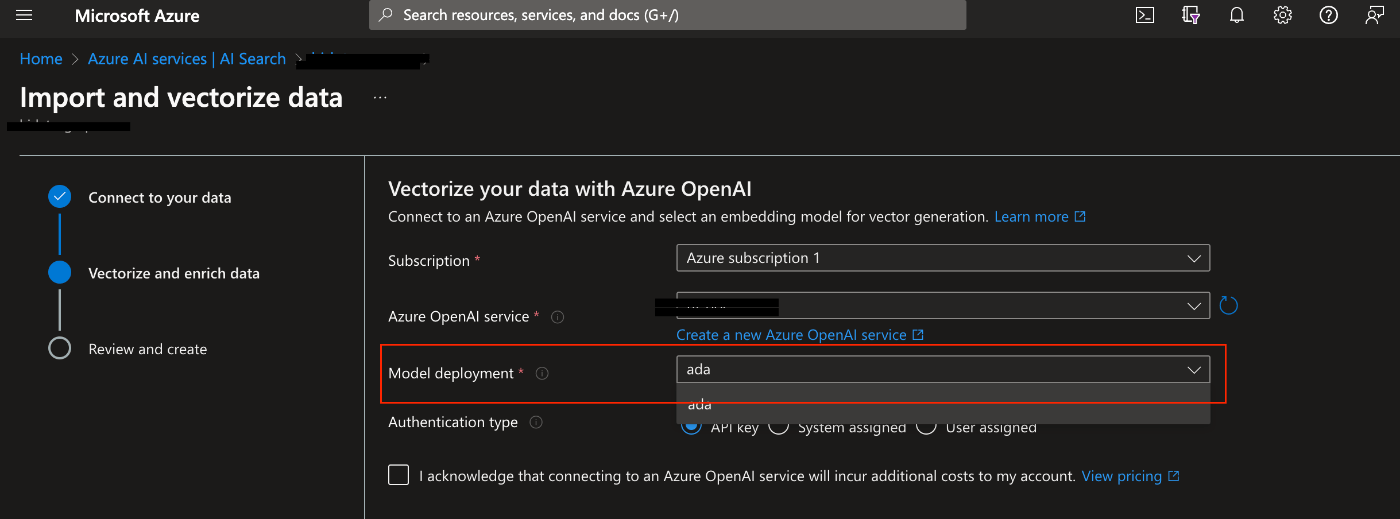Click the Subscription field label

click(x=429, y=260)
